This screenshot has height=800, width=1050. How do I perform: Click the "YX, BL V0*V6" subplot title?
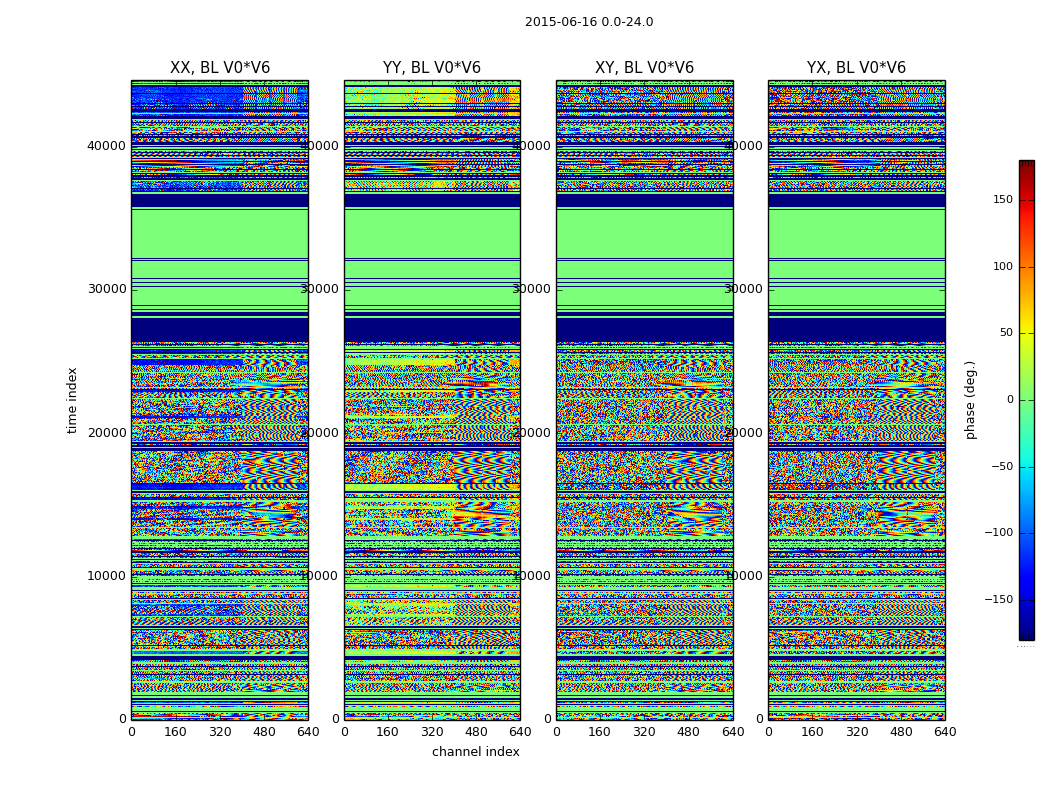click(x=856, y=68)
